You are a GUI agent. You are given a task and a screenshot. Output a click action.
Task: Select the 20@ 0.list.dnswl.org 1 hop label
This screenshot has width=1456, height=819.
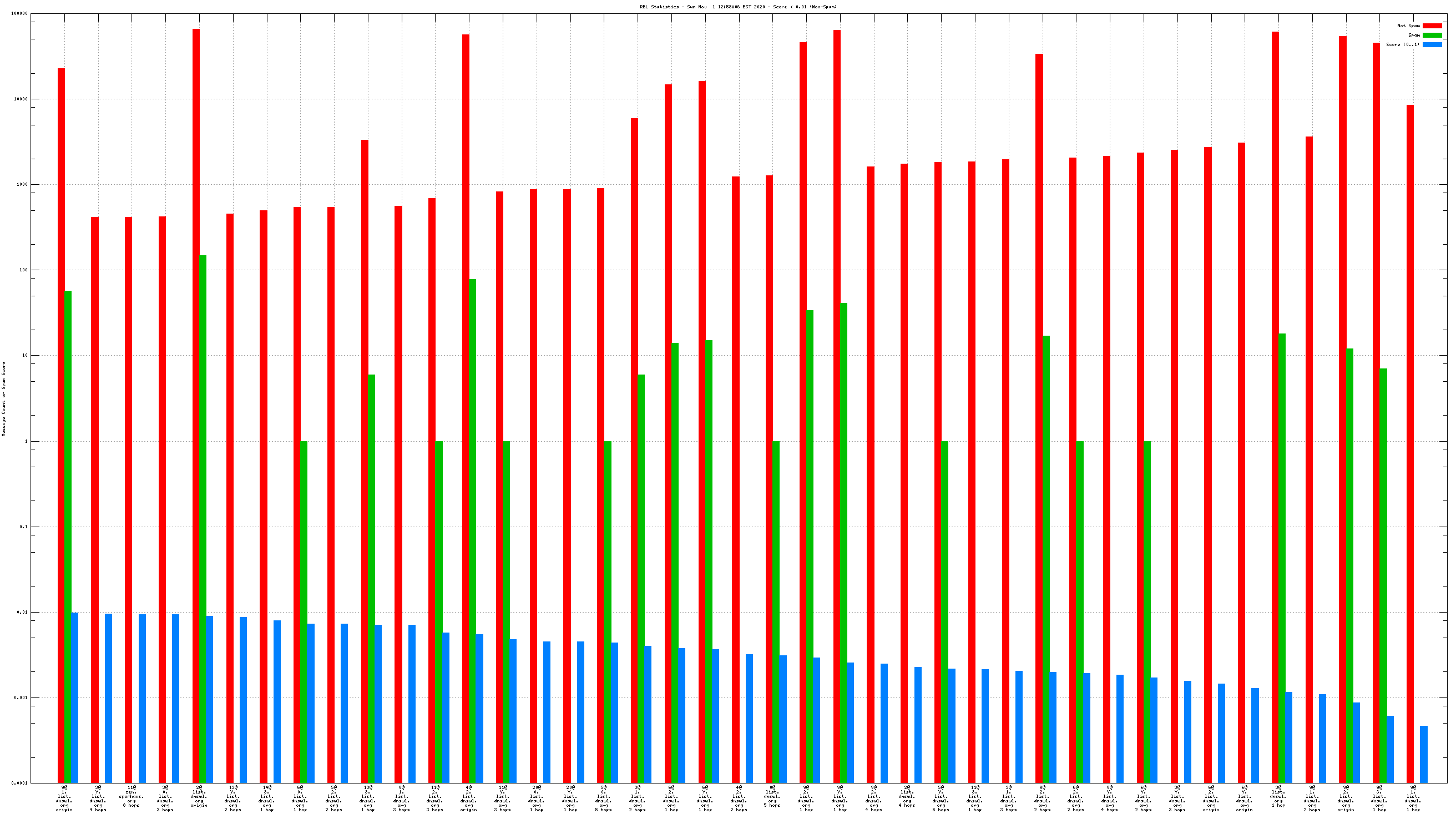536,798
